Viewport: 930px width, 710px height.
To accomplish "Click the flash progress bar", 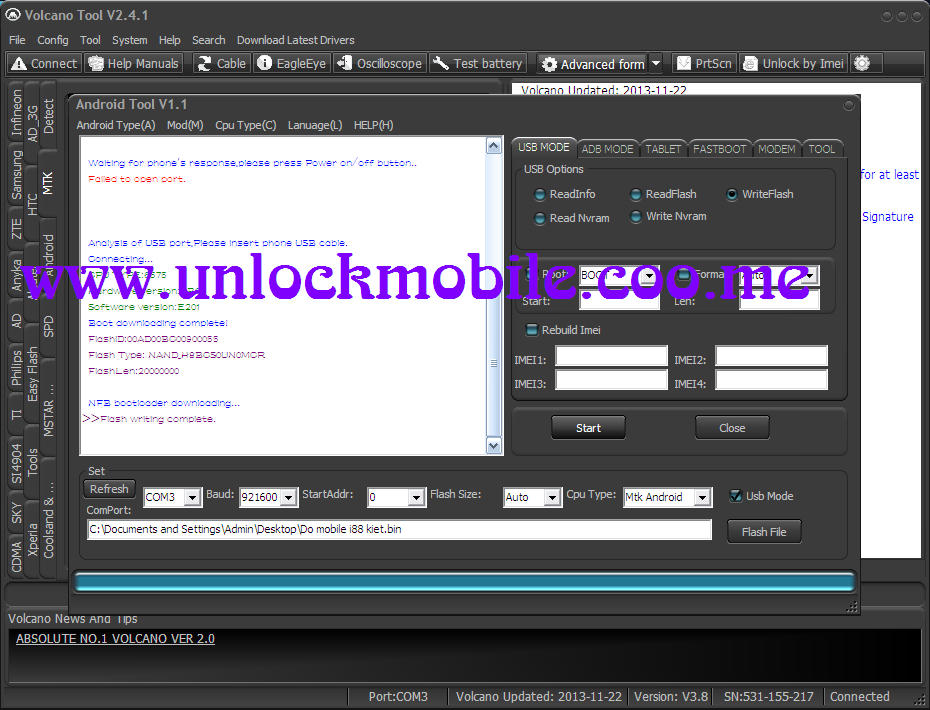I will tap(464, 582).
